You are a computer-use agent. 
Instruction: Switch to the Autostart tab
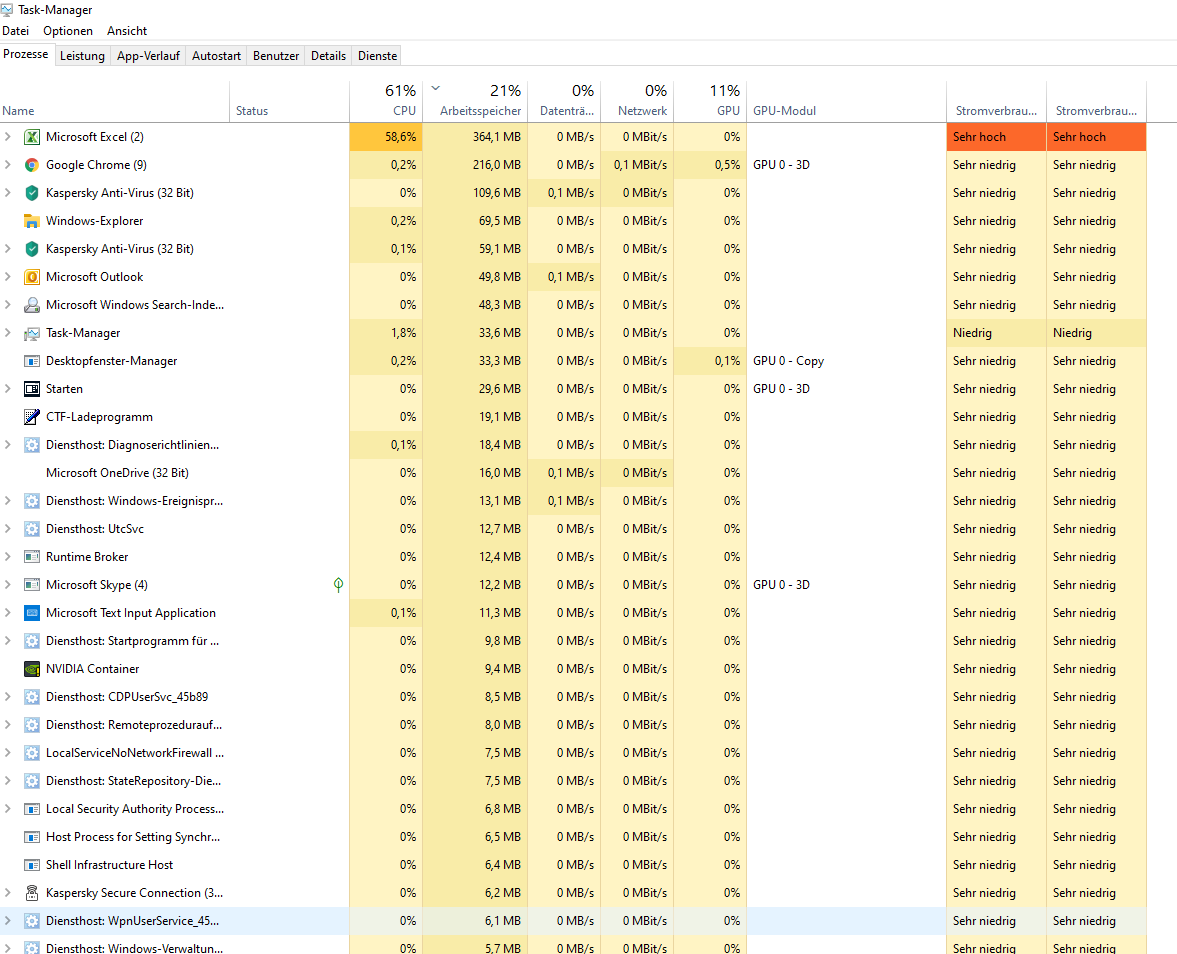216,56
